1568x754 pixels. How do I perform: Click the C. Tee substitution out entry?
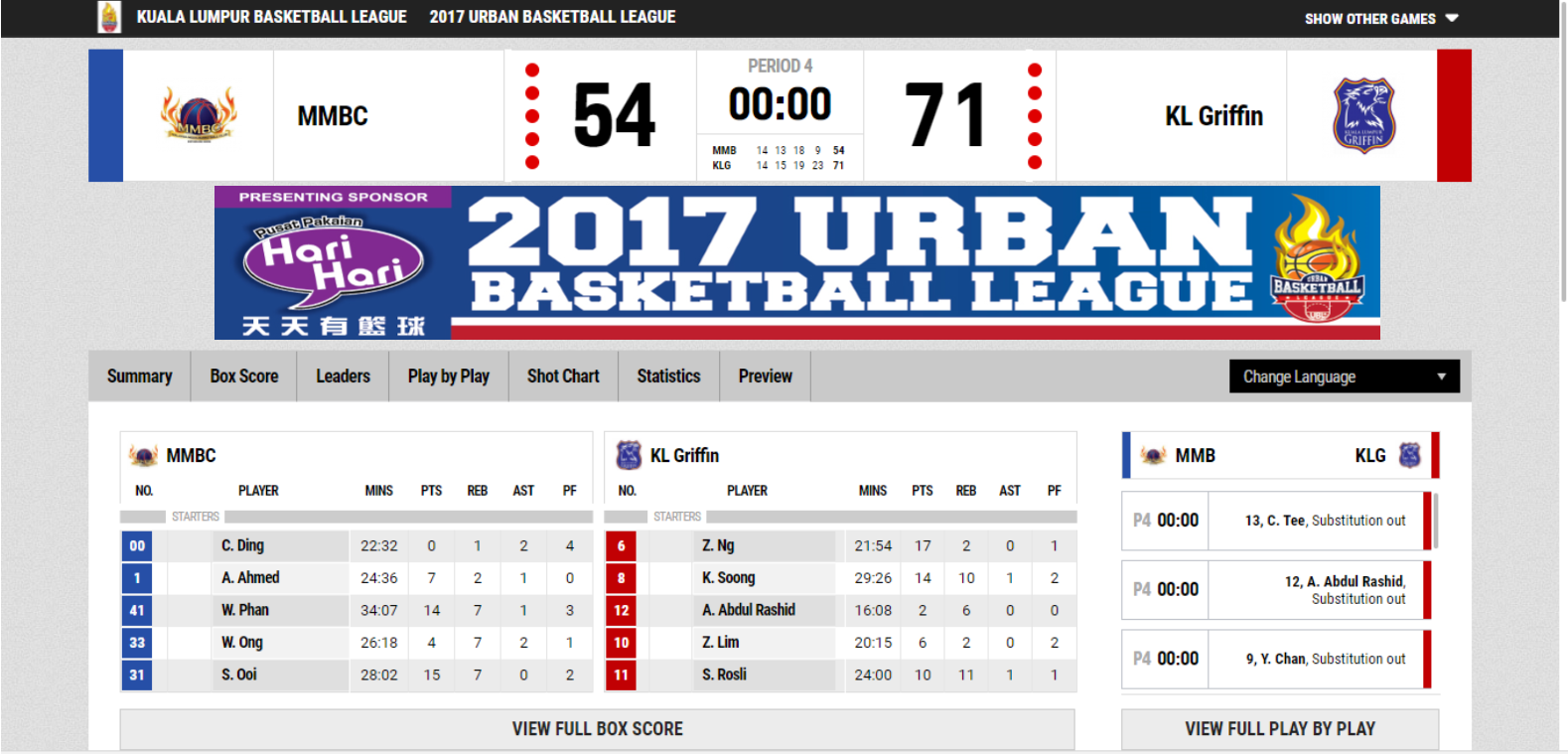point(1276,521)
